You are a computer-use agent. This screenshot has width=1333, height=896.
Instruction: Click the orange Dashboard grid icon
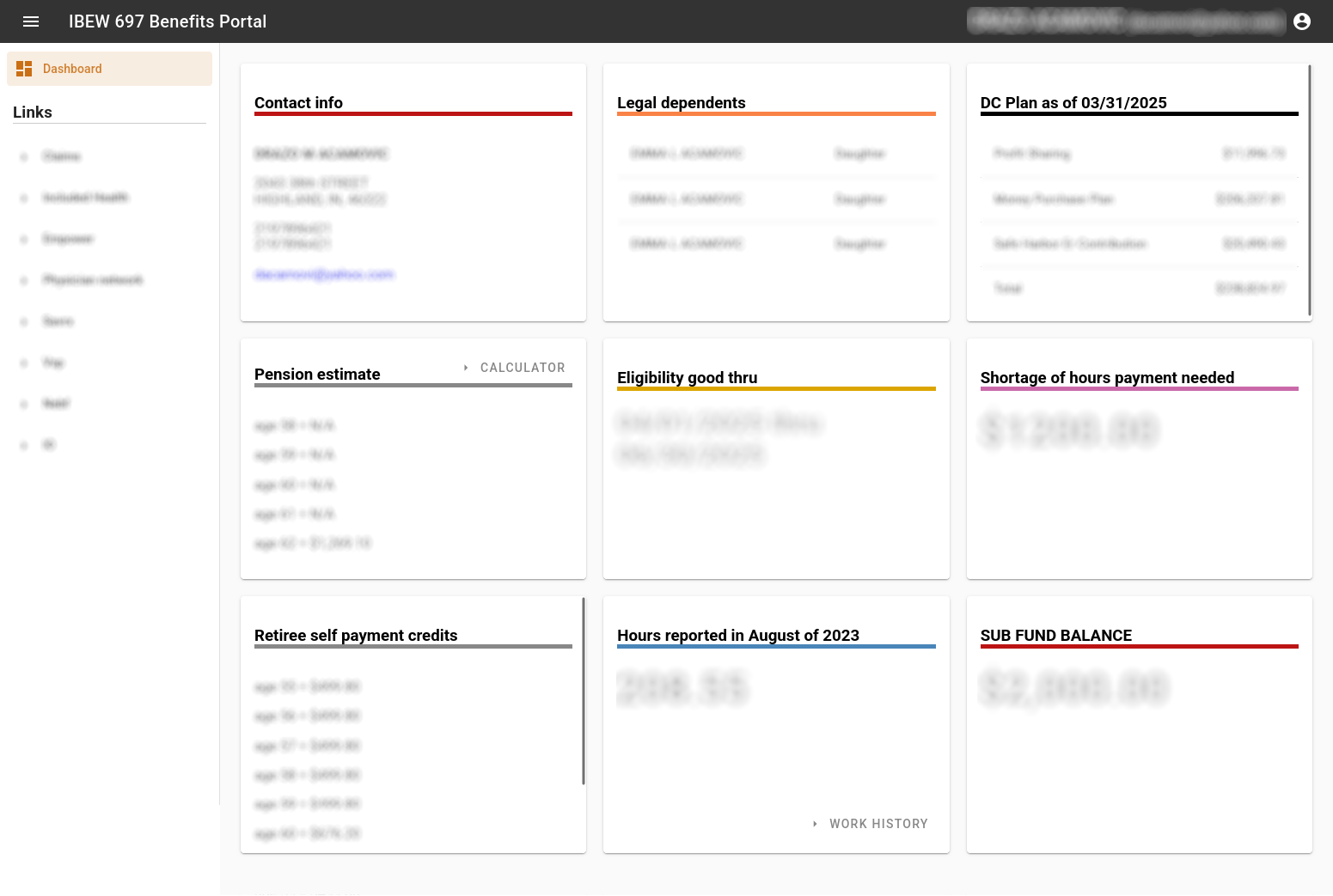pyautogui.click(x=24, y=69)
